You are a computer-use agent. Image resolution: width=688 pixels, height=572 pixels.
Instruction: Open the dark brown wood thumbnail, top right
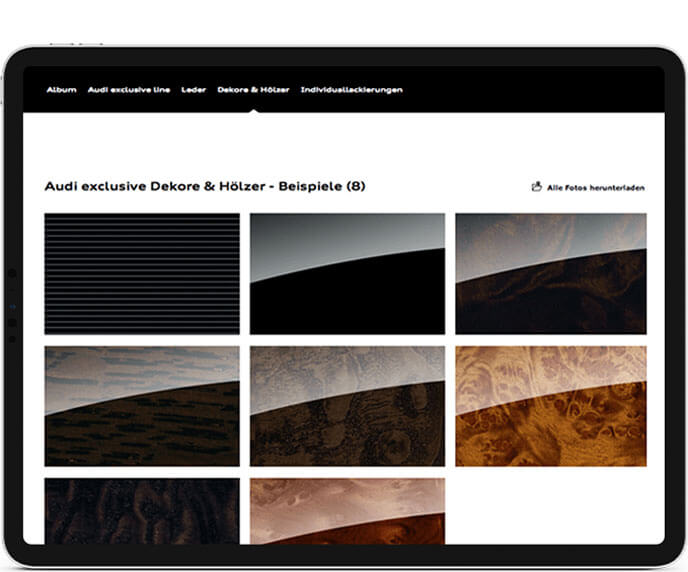coord(550,273)
